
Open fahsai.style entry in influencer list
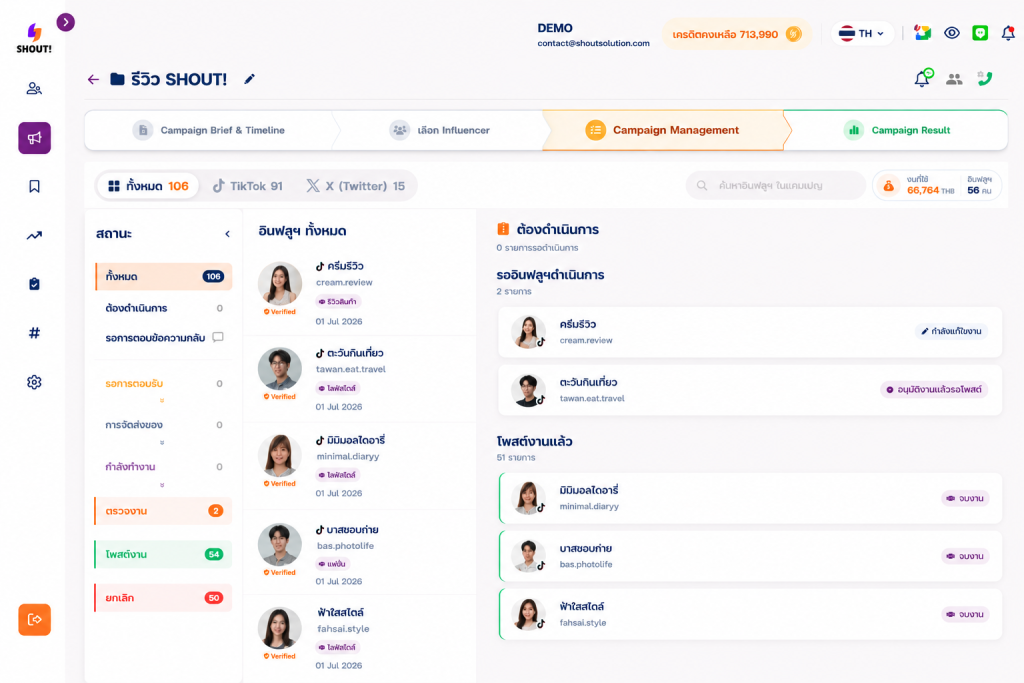click(x=359, y=639)
